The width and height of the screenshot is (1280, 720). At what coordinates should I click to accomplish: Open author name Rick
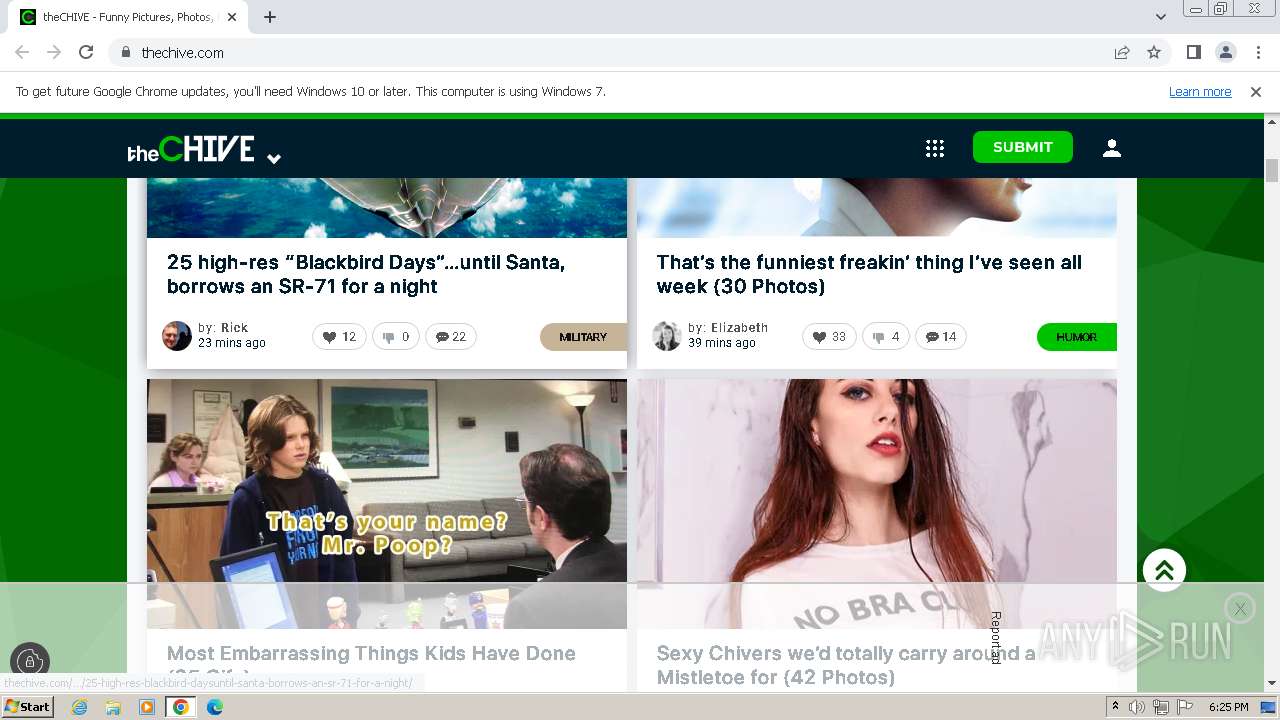click(234, 328)
